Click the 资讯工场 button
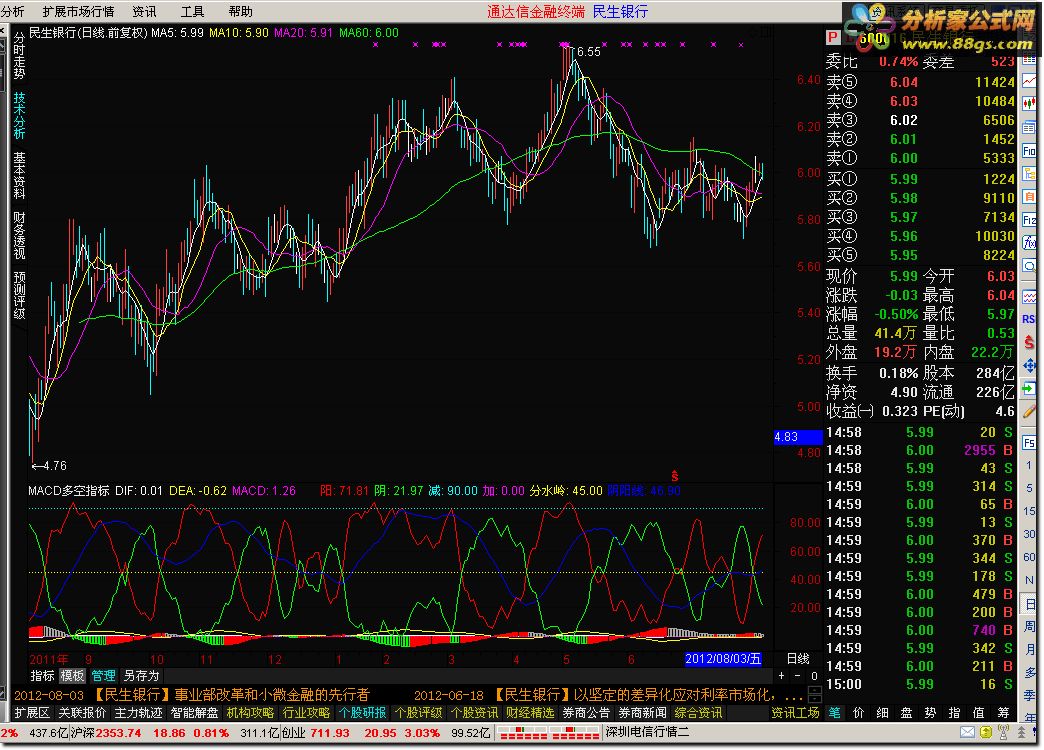The width and height of the screenshot is (1044, 750). pos(795,713)
